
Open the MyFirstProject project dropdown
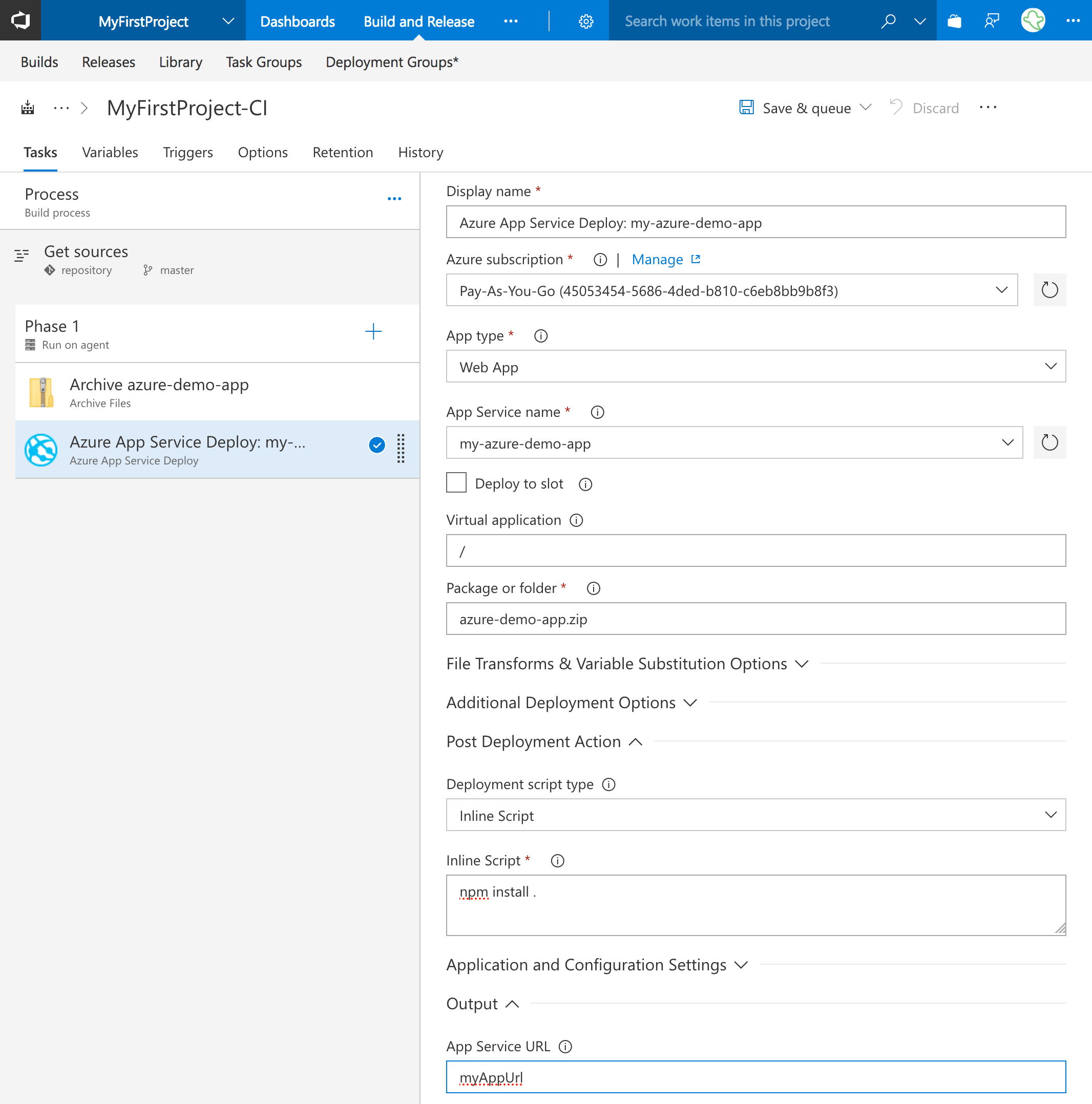pyautogui.click(x=228, y=21)
